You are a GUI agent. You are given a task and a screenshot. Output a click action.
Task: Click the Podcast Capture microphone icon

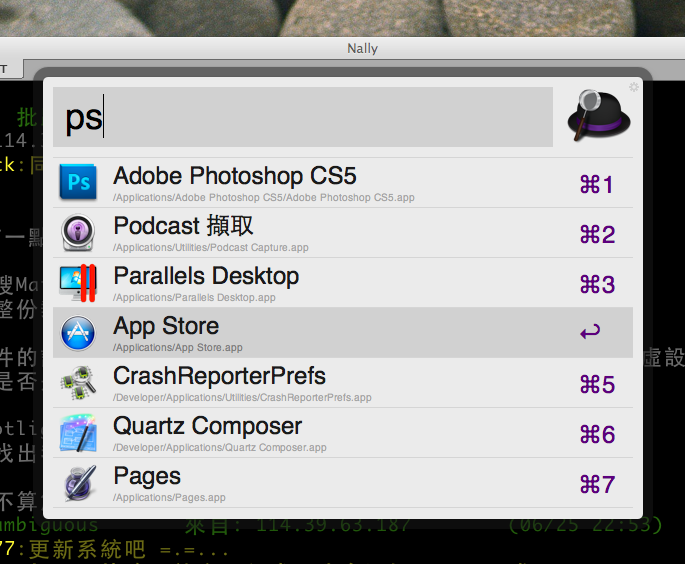tap(78, 232)
